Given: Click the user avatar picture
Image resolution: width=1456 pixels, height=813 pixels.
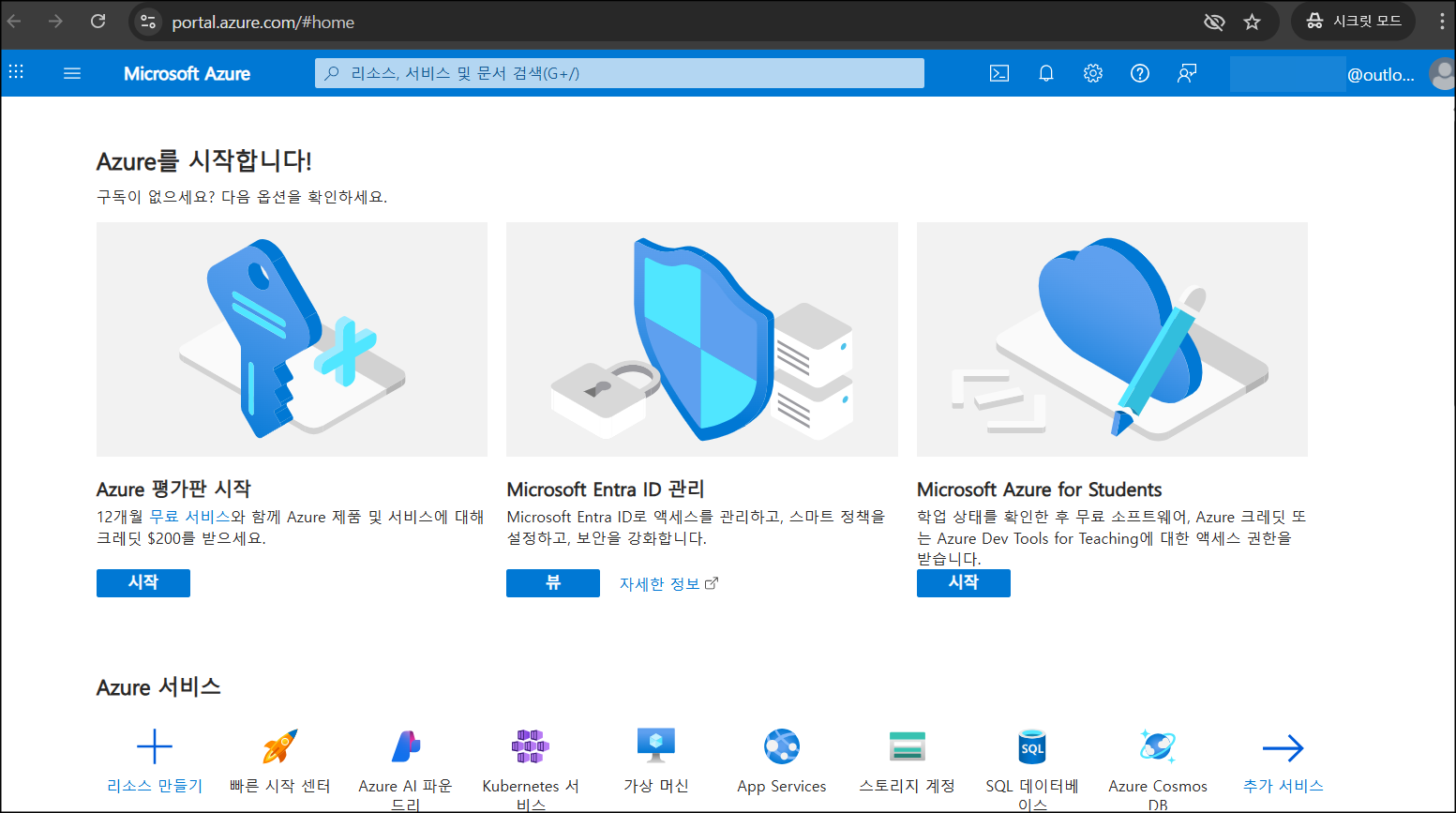Looking at the screenshot, I should (x=1441, y=74).
